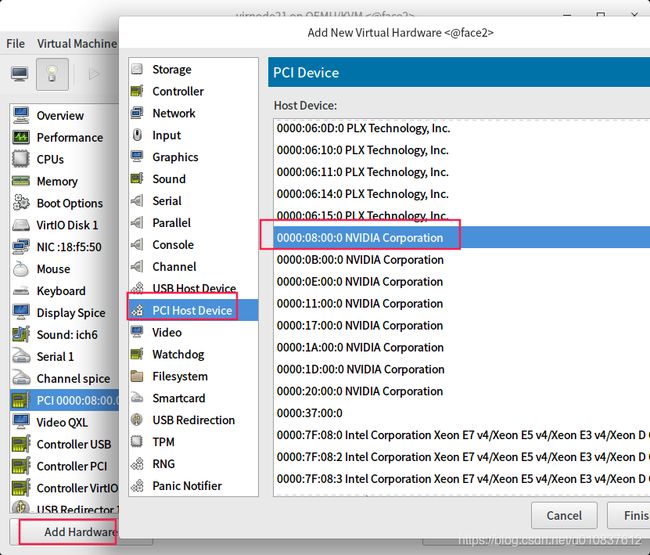This screenshot has height=555, width=650.
Task: Click the Smartcard icon
Action: pos(137,398)
